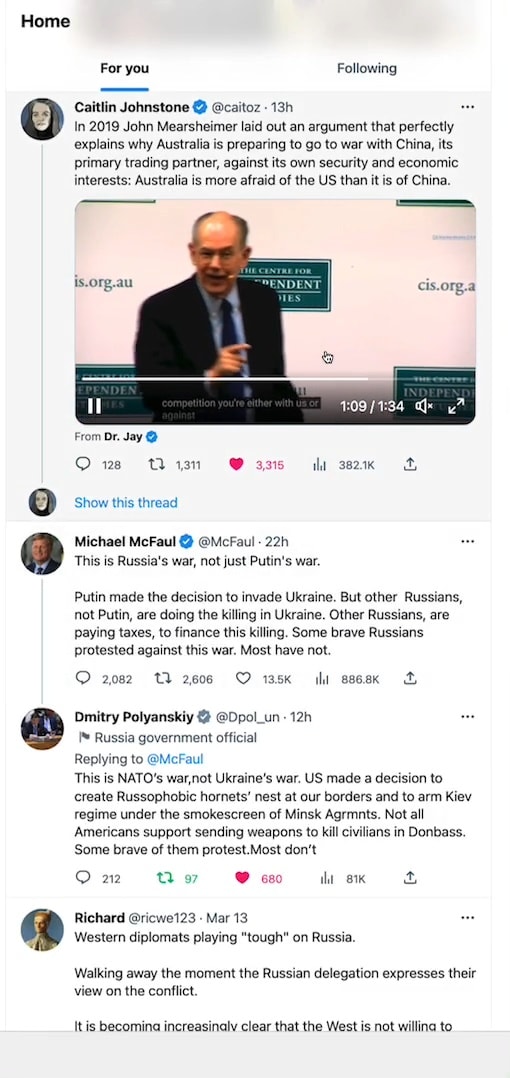
Task: Like Michael McFaul's tweet
Action: pos(243,679)
